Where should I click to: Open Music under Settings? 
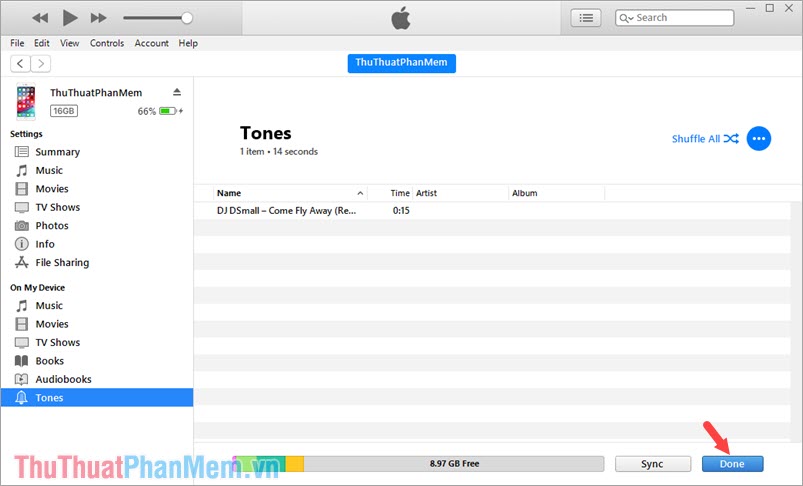tap(97, 170)
